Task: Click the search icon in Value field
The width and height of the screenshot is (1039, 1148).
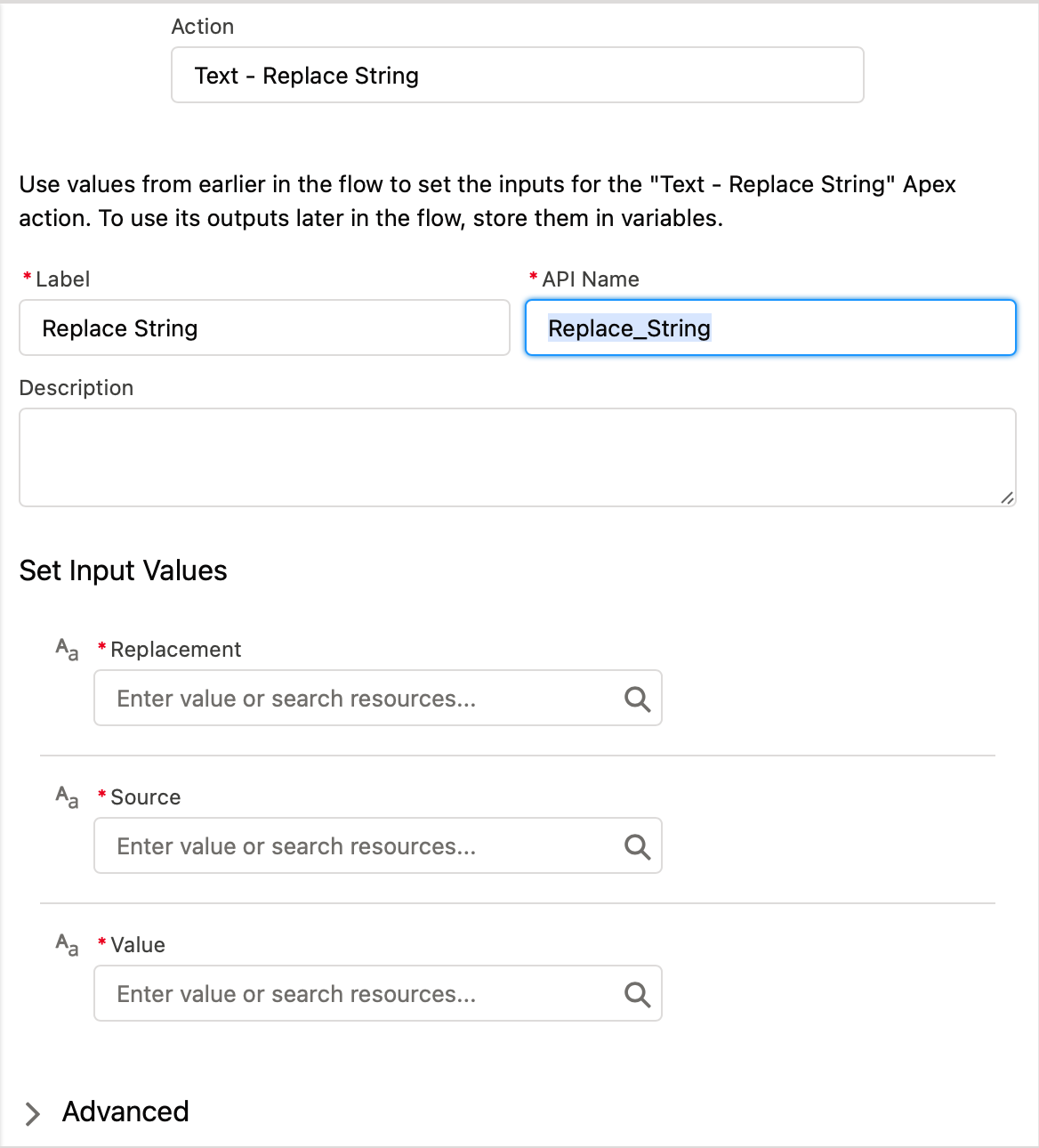Action: click(637, 994)
